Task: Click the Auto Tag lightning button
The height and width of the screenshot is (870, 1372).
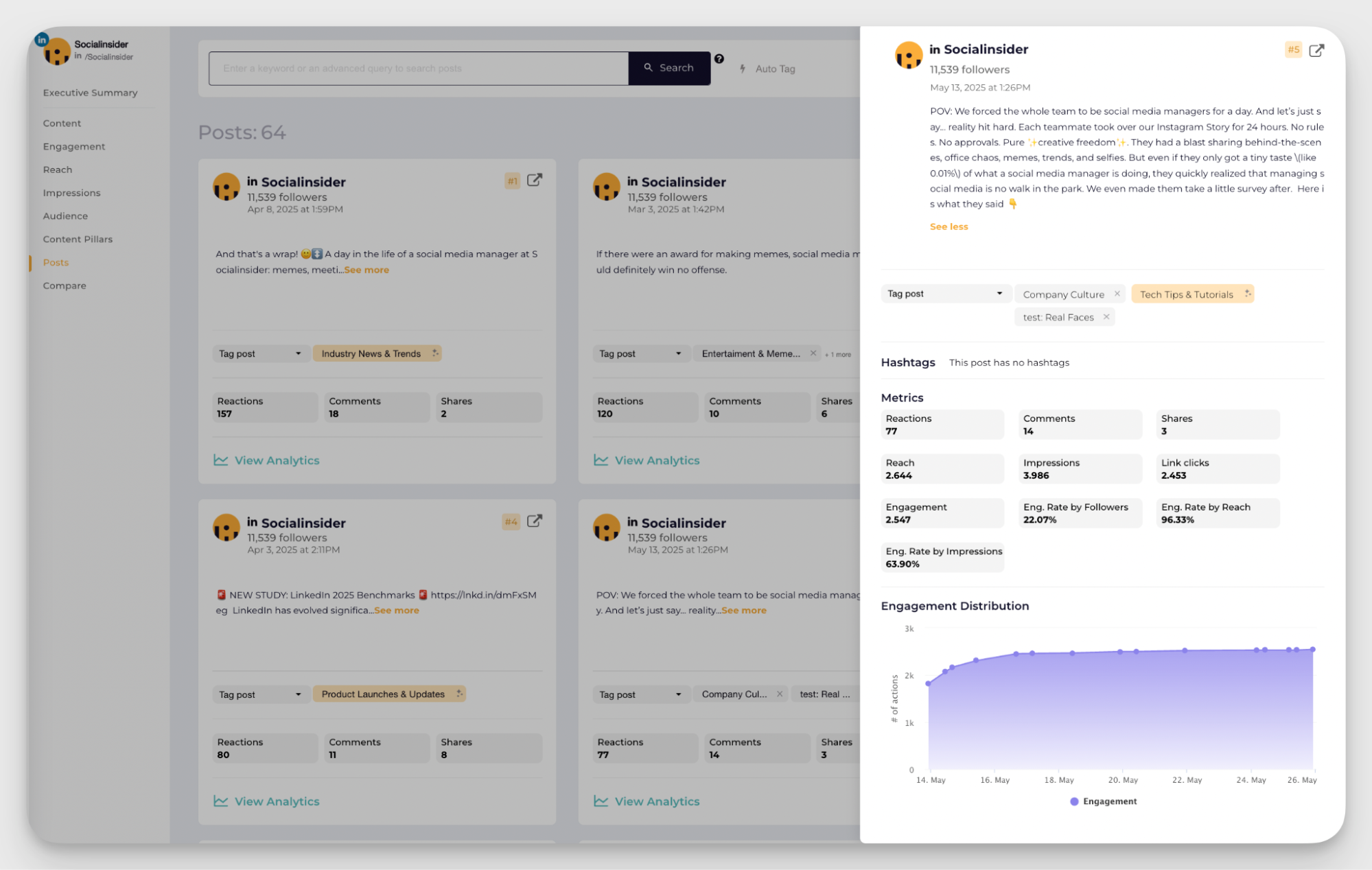Action: click(x=767, y=69)
